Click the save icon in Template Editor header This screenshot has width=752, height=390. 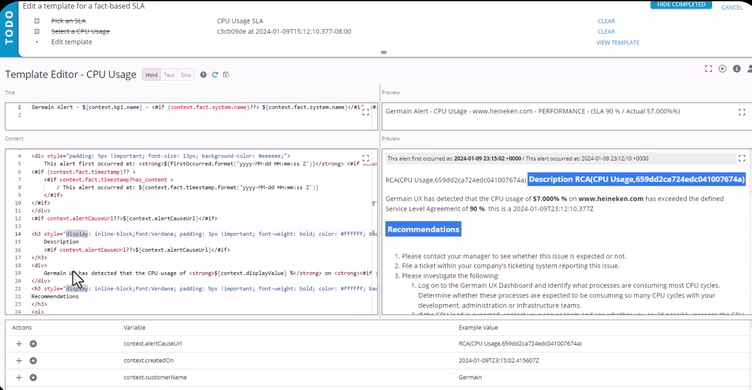pyautogui.click(x=226, y=75)
